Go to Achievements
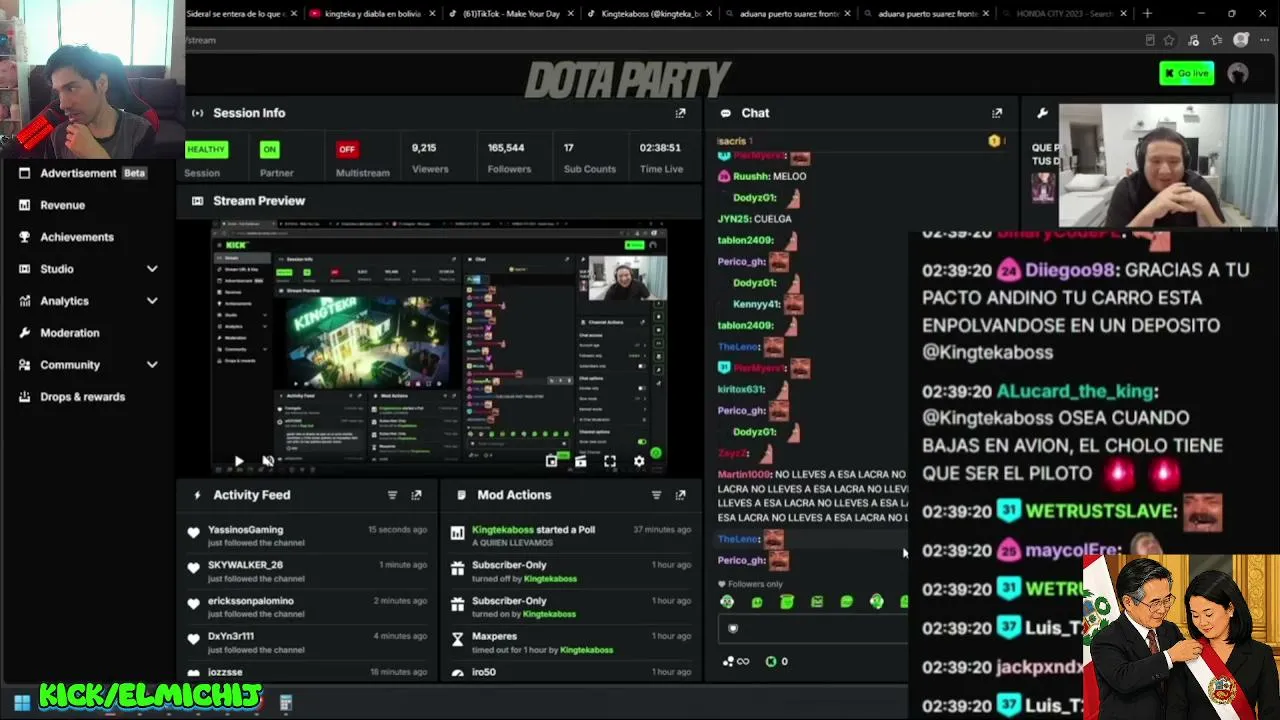This screenshot has height=720, width=1280. point(77,237)
